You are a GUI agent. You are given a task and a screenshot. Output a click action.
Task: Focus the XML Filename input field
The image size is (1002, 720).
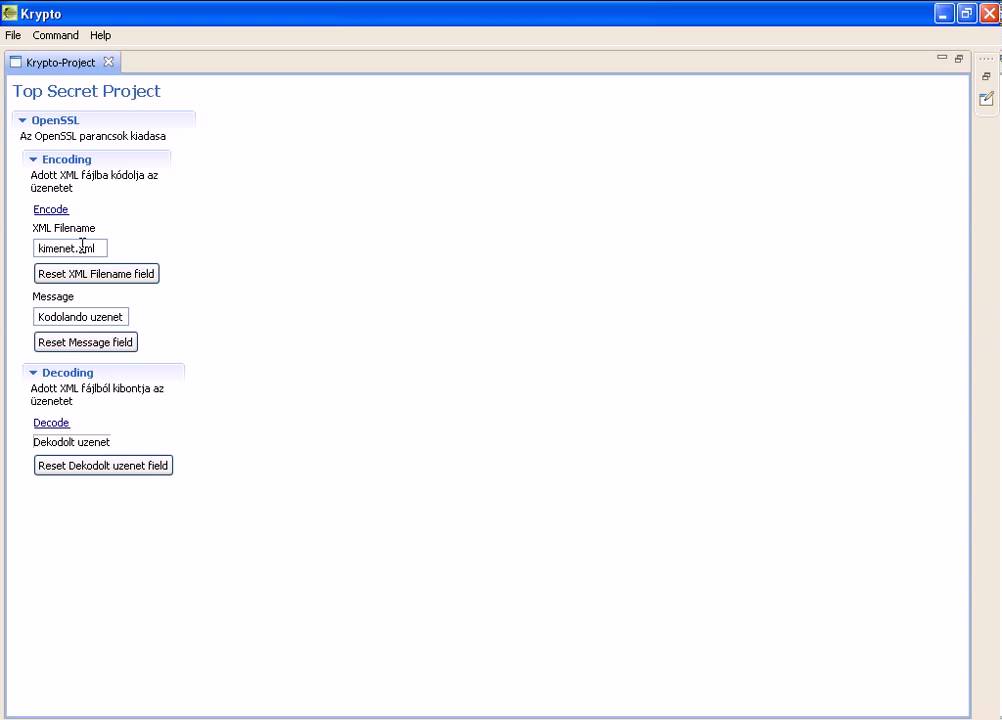pos(70,248)
